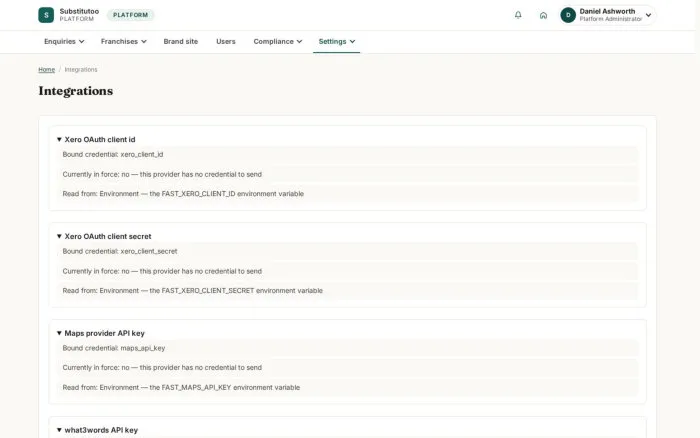Click the FAST_MAPS_API_KEY environment variable row

347,388
